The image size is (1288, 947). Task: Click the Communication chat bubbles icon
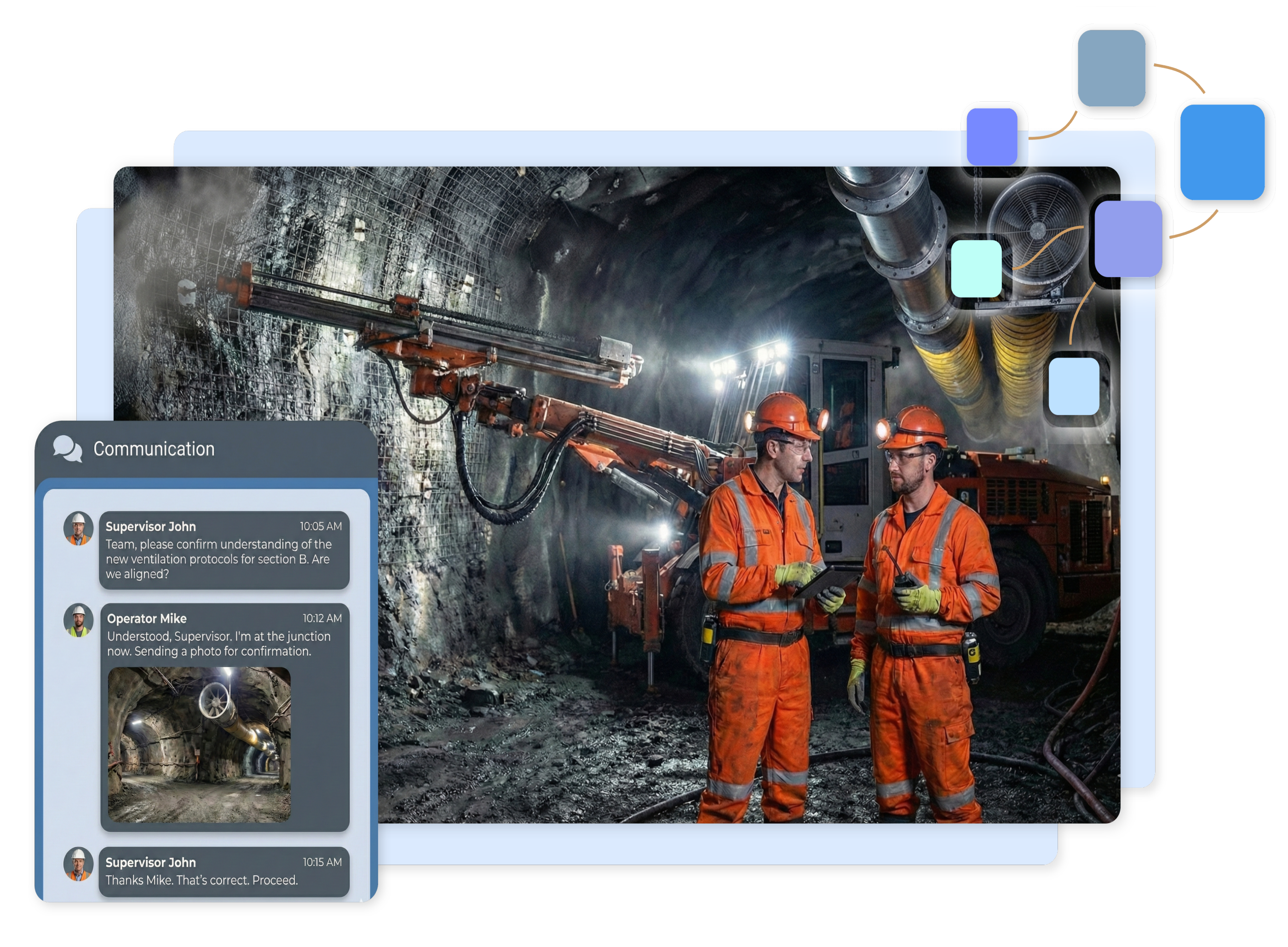click(68, 448)
